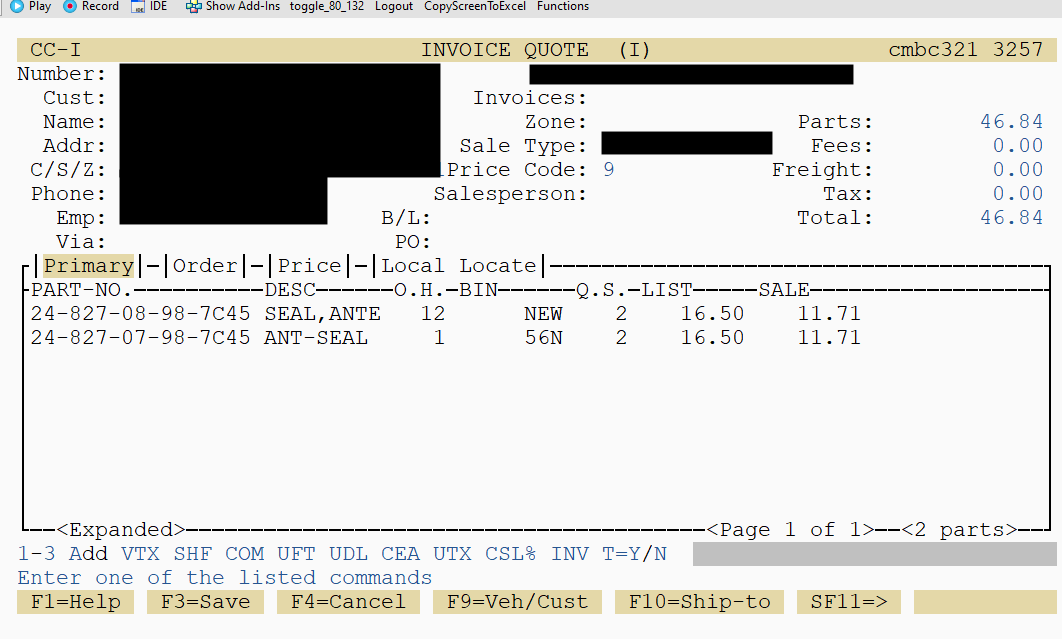Click the SALE column header
This screenshot has width=1062, height=639.
point(784,290)
